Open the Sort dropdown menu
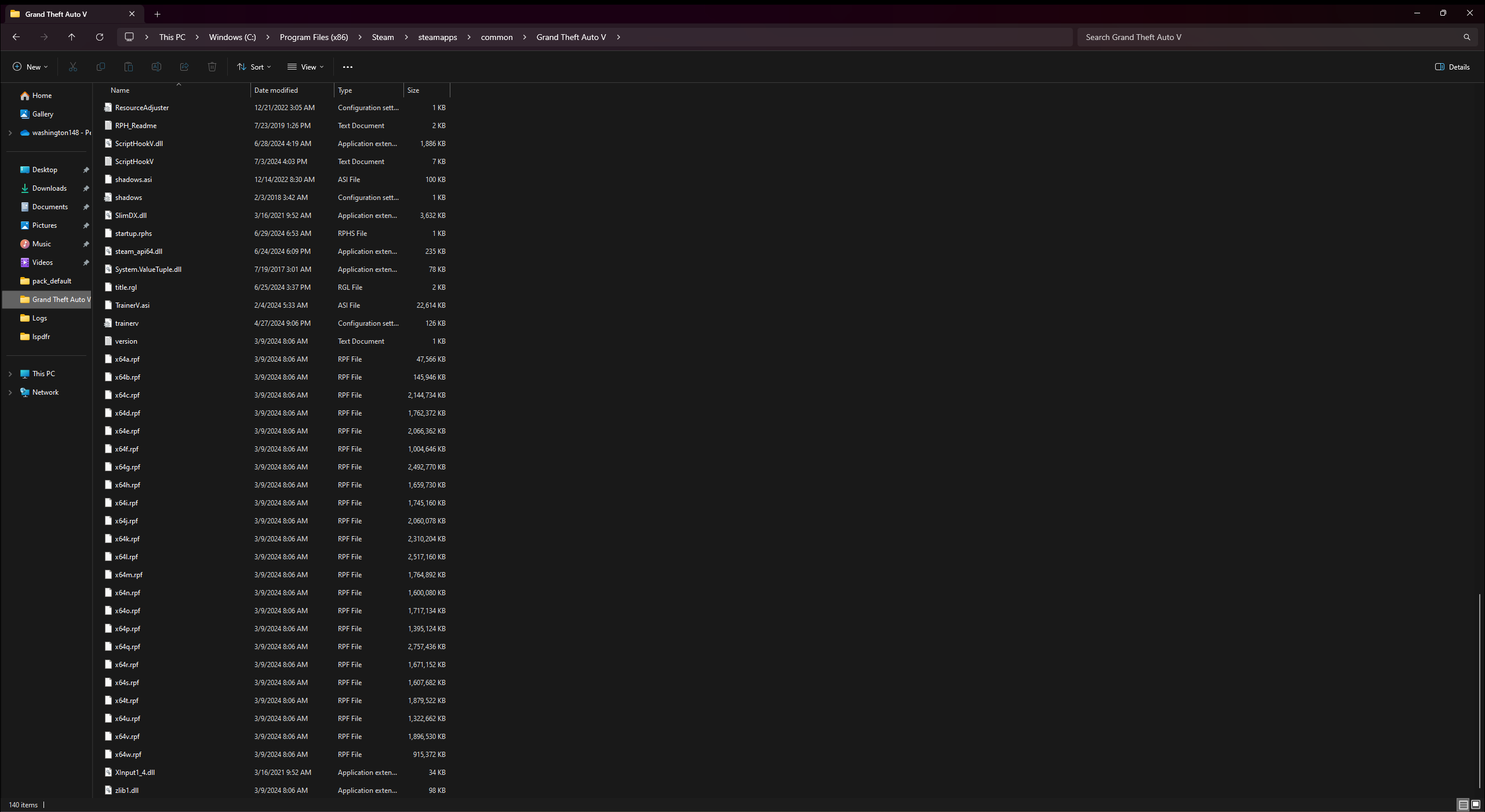This screenshot has height=812, width=1485. (254, 67)
